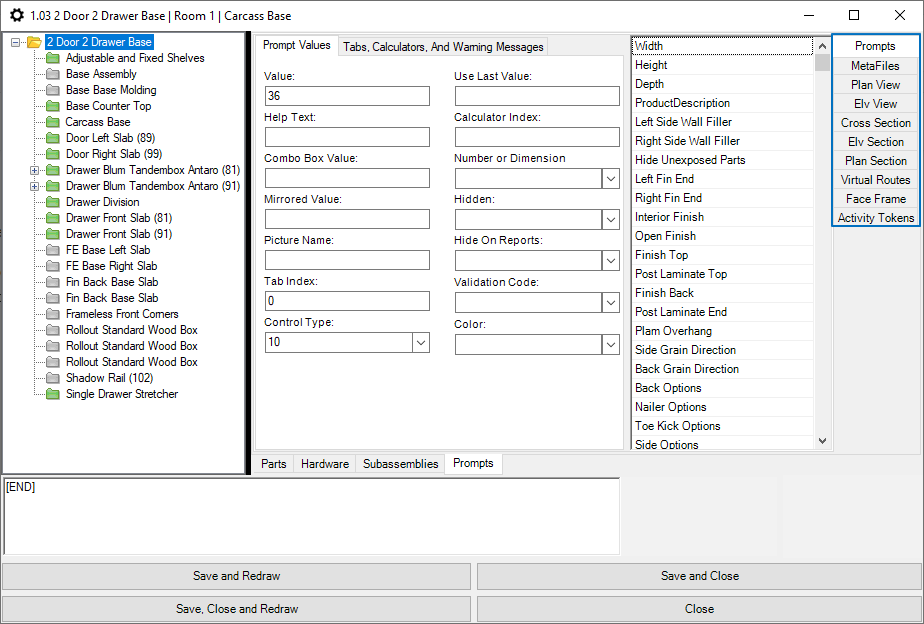The width and height of the screenshot is (924, 624).
Task: Select ProductDescription in the prompt list
Action: (722, 103)
